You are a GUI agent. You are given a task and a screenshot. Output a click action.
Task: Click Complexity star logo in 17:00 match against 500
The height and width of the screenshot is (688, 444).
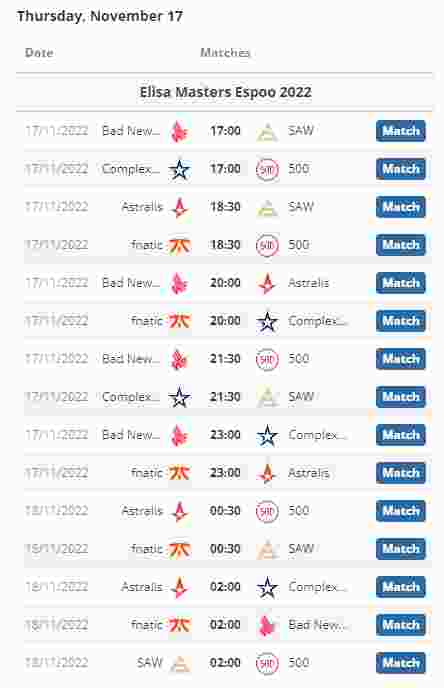click(x=180, y=169)
